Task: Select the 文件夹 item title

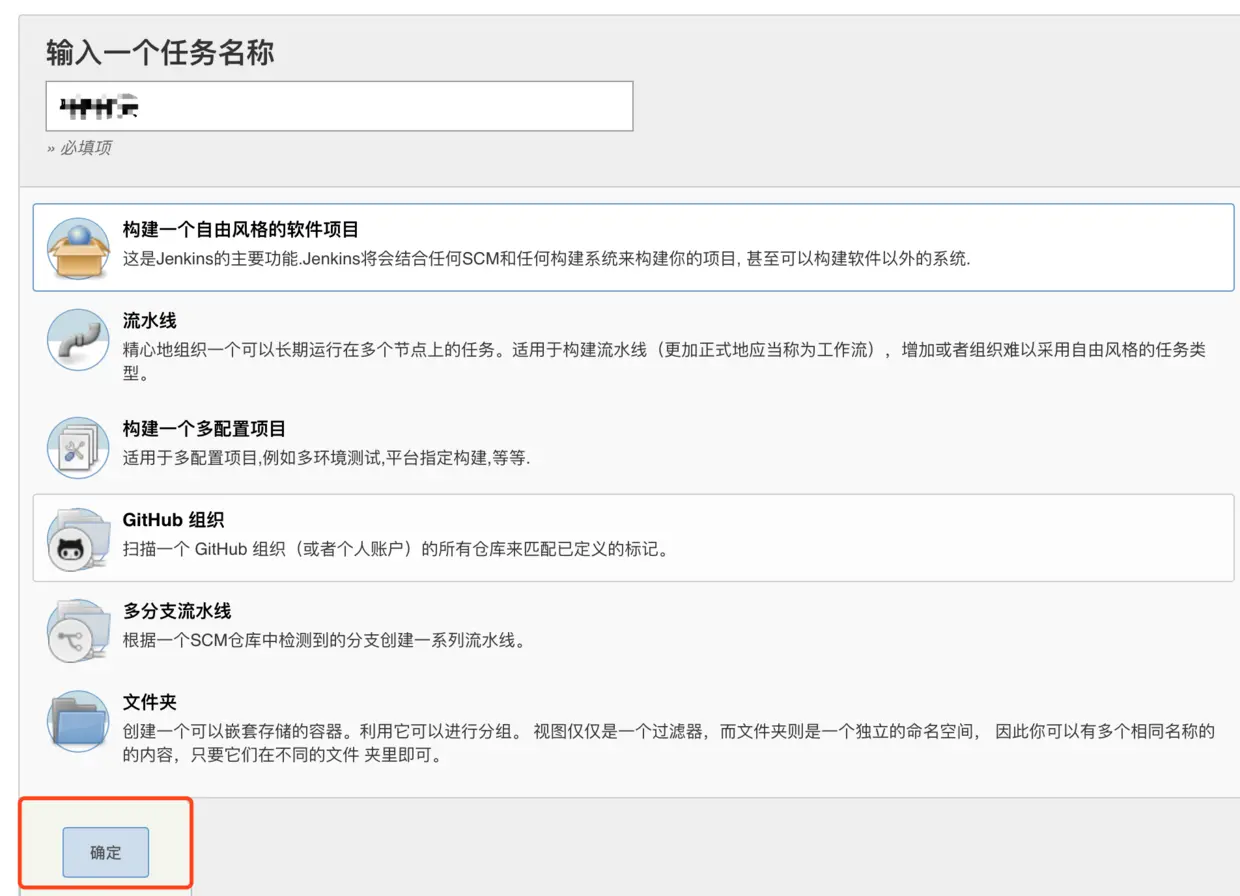Action: (x=150, y=702)
